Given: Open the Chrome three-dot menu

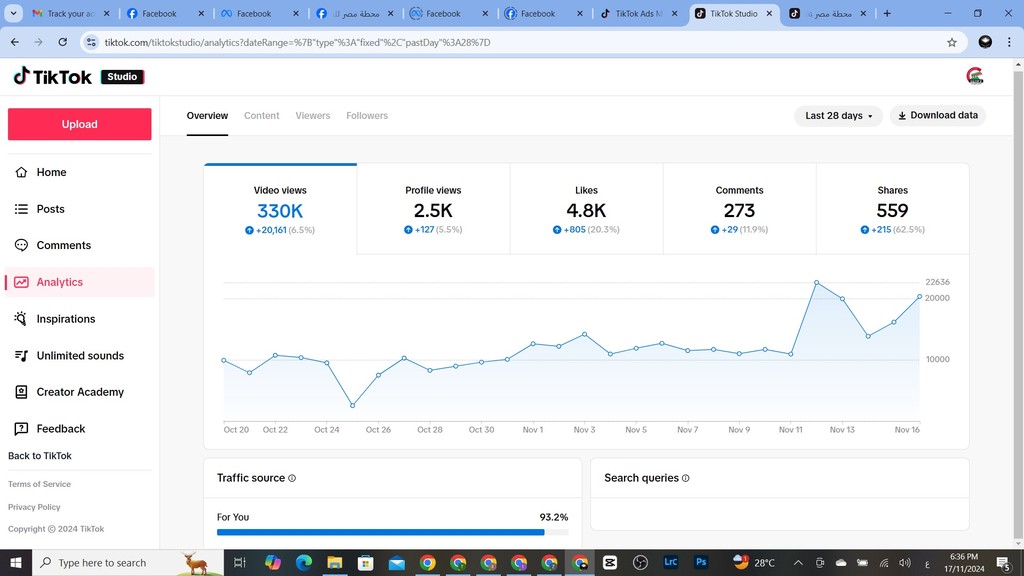Looking at the screenshot, I should coord(1009,42).
